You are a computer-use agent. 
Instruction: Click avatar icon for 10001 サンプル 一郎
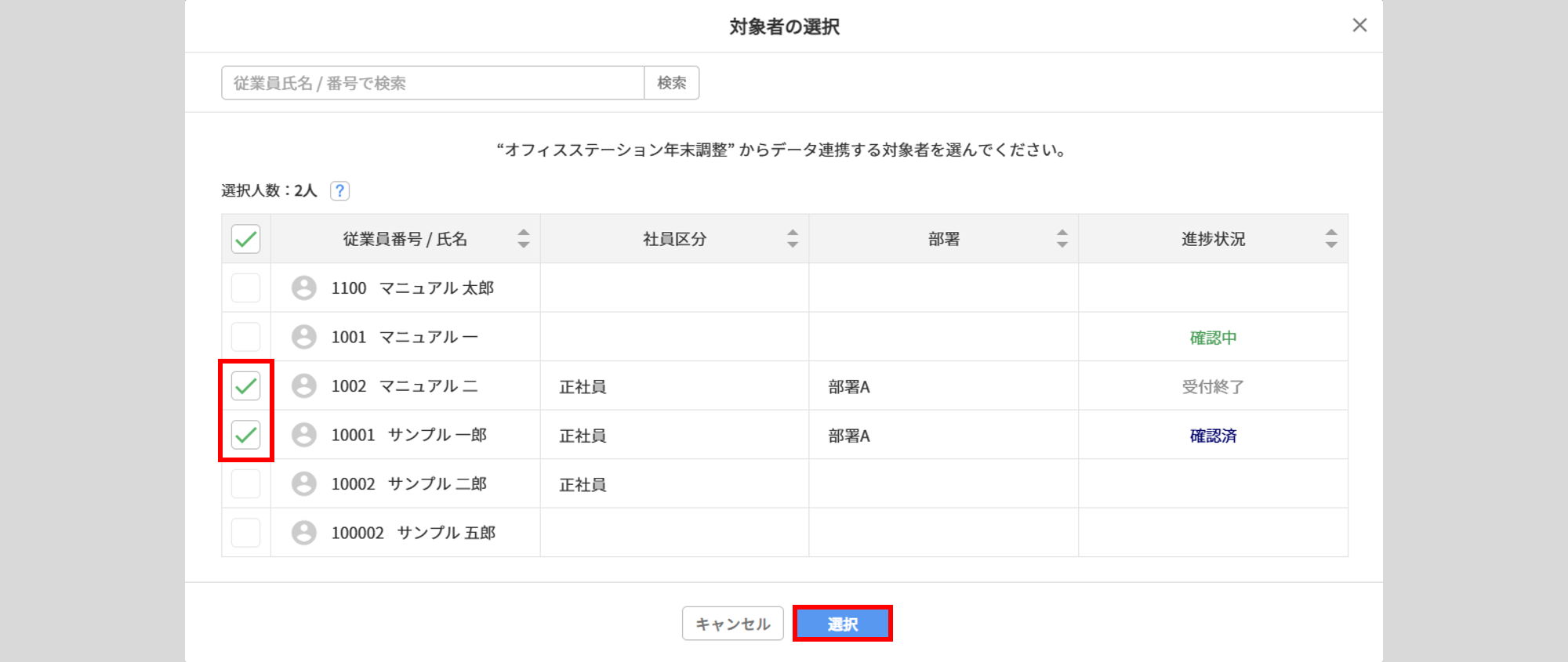(304, 435)
